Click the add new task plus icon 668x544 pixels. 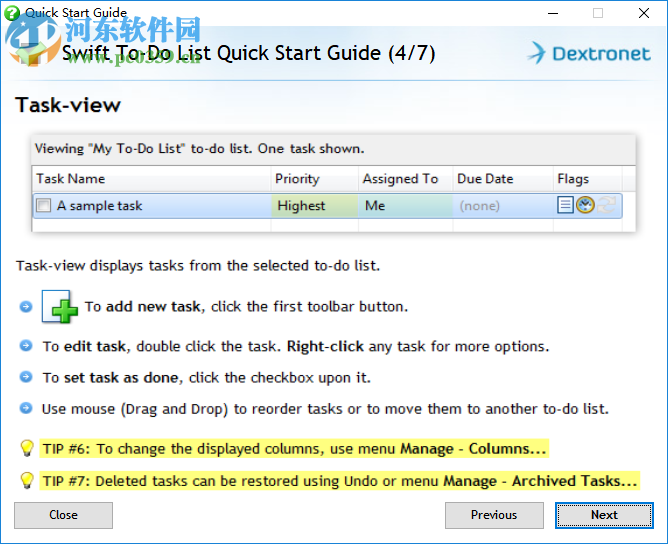coord(60,307)
